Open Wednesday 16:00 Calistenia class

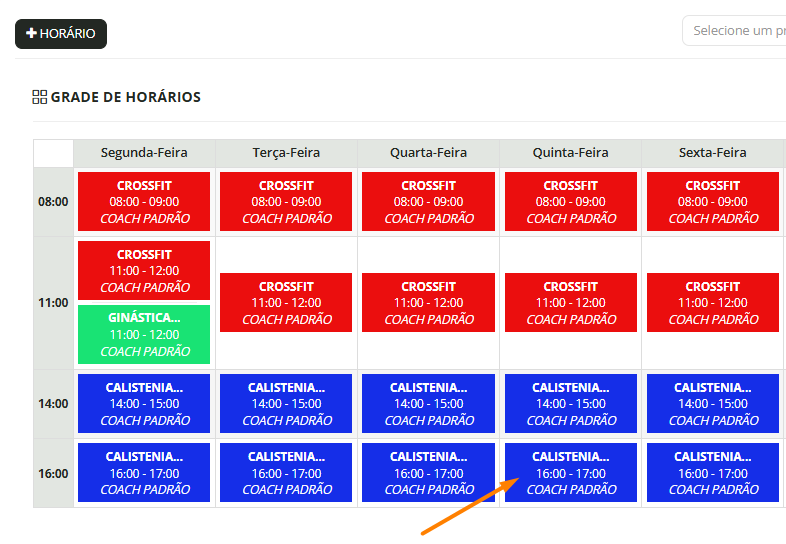coord(428,472)
